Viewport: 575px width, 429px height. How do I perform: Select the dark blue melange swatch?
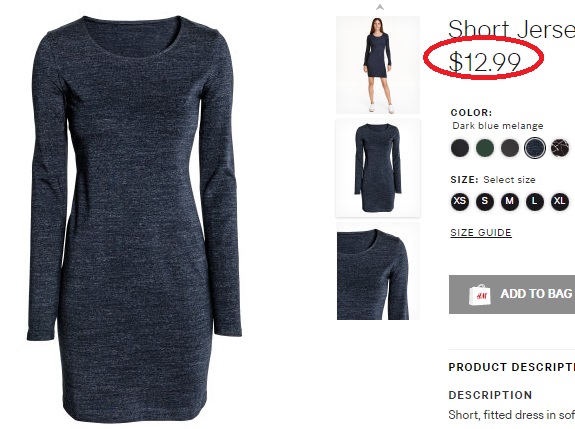pos(535,148)
